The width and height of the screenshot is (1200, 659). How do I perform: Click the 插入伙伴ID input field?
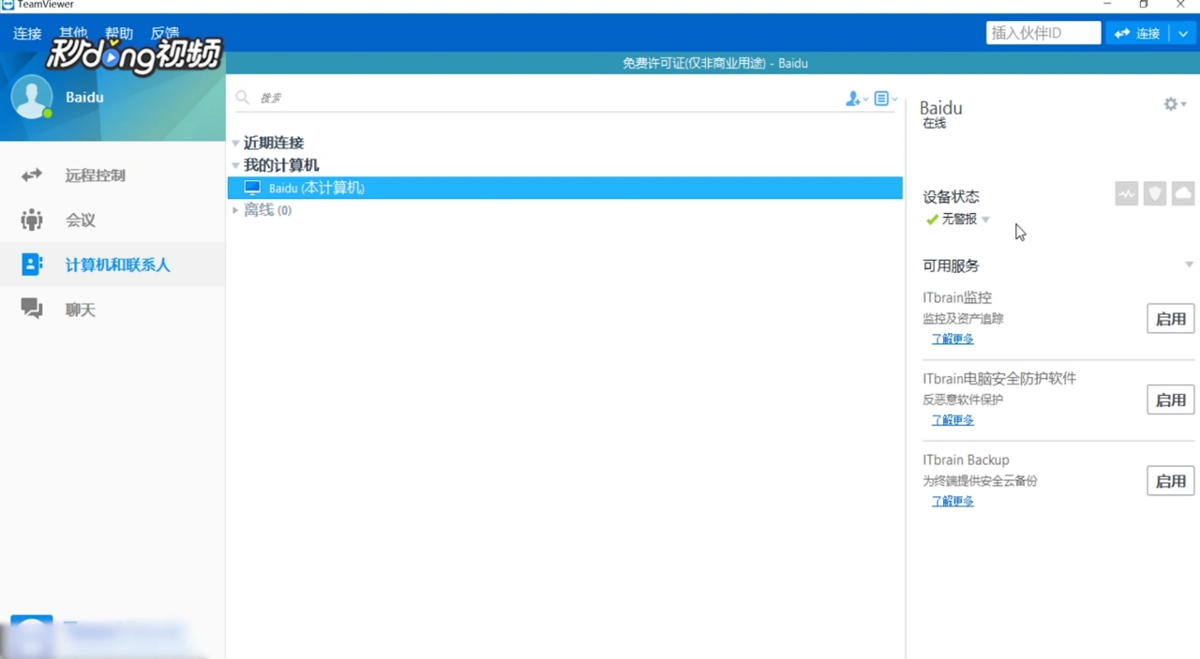point(1043,33)
